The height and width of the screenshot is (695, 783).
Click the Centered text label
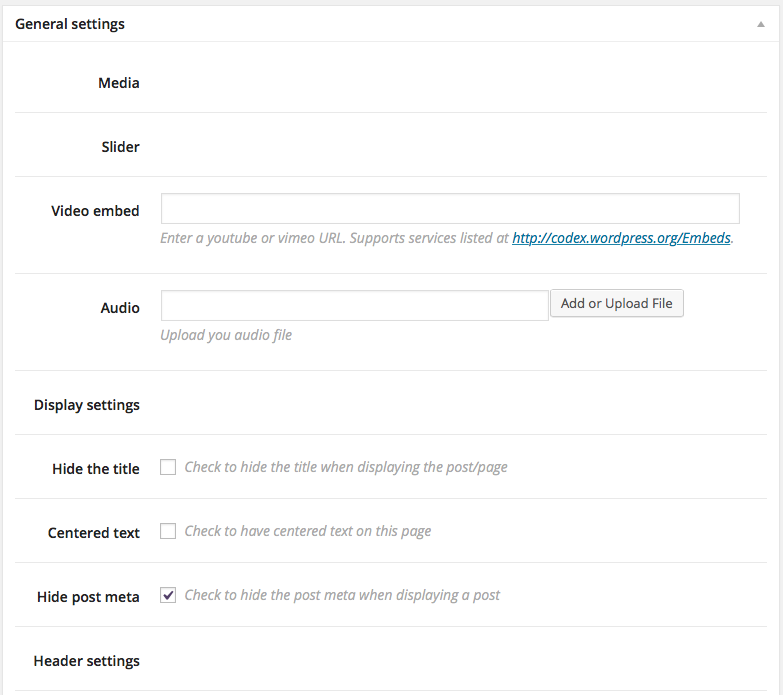94,533
